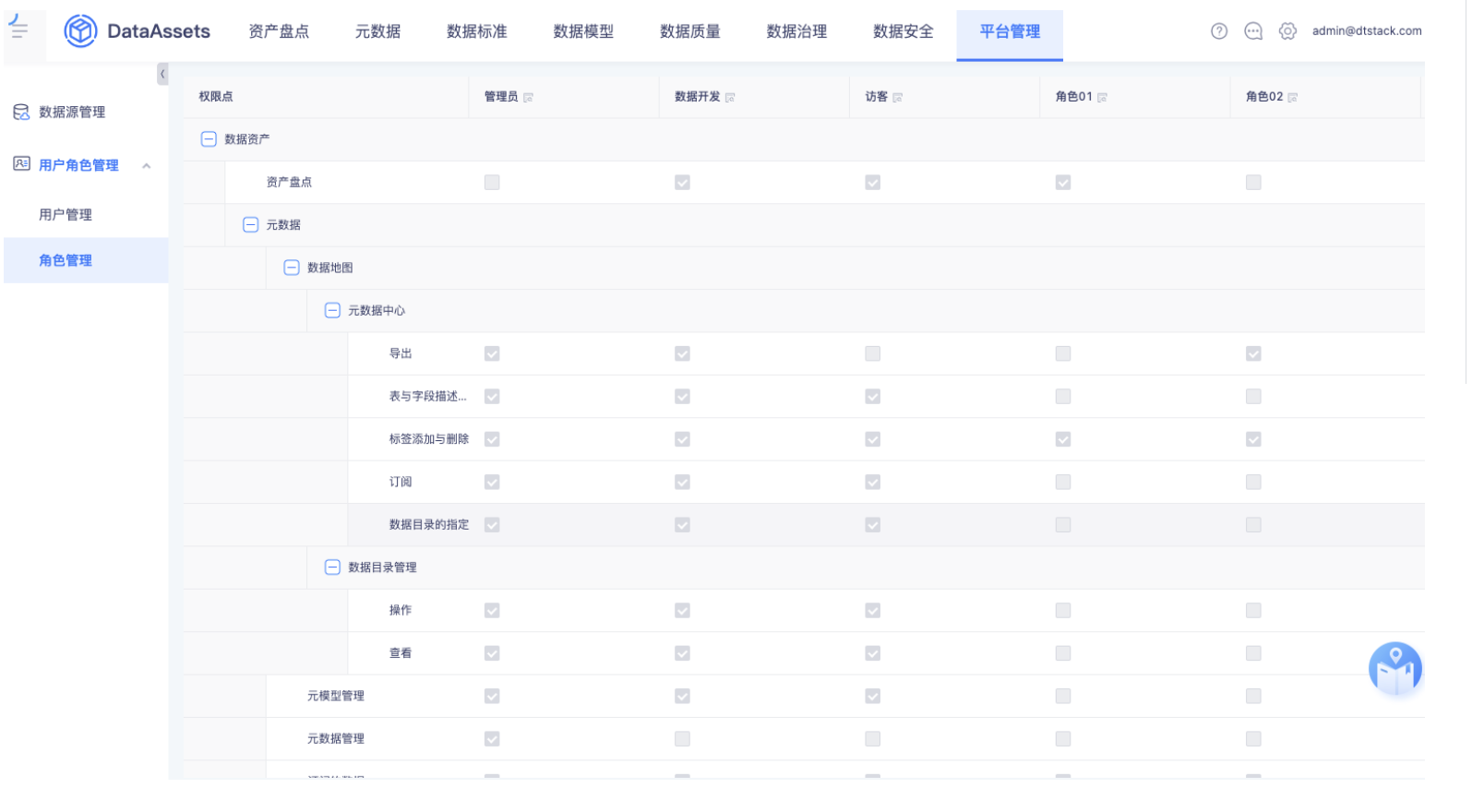Collapse the 数据地图 tree node
The image size is (1484, 812).
point(292,268)
